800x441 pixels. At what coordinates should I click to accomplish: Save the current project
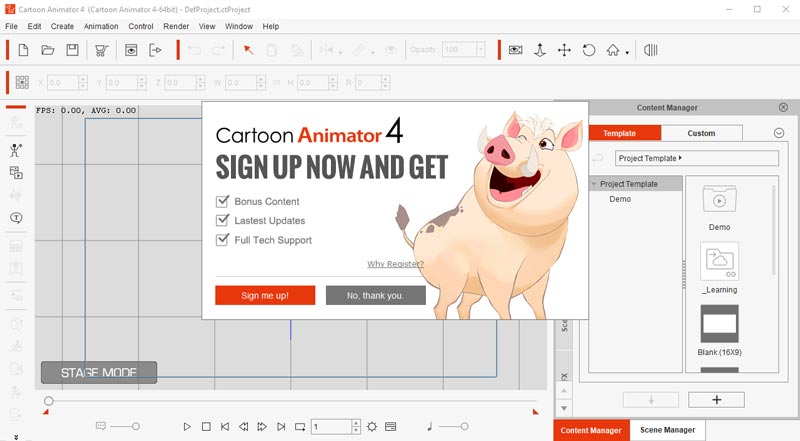click(x=72, y=50)
